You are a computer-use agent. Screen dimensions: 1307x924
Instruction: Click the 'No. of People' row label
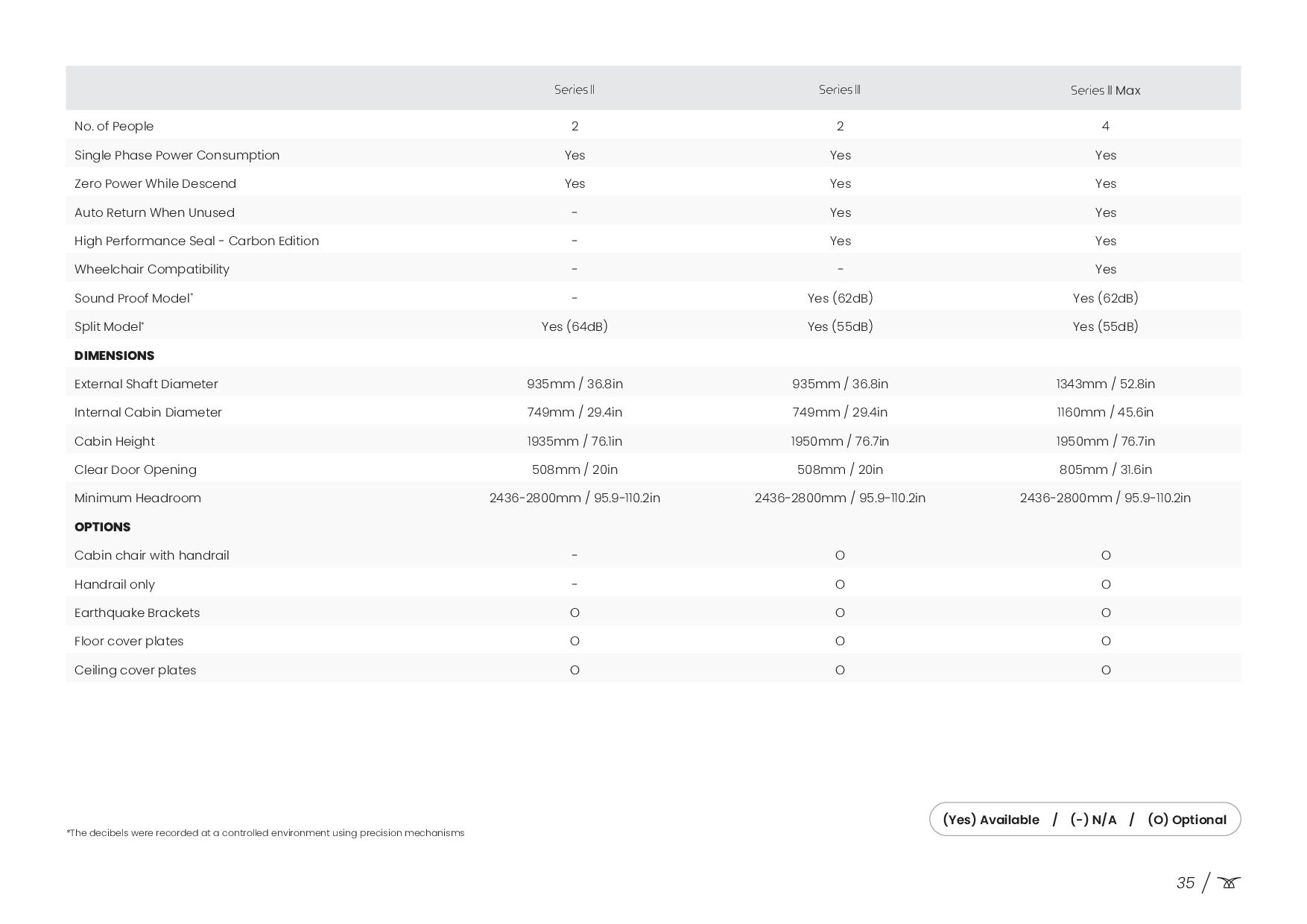114,127
